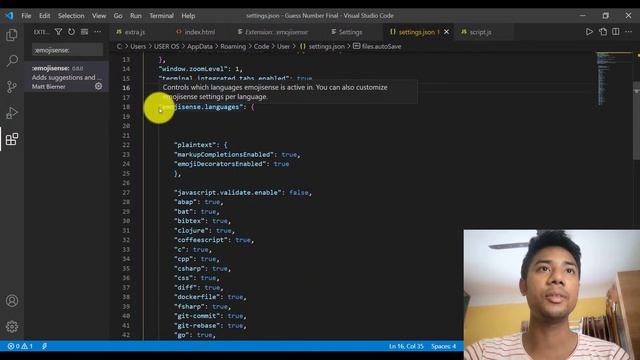Click Ln 16, Col 35 in status bar
Viewport: 640px width, 360px height.
(406, 347)
